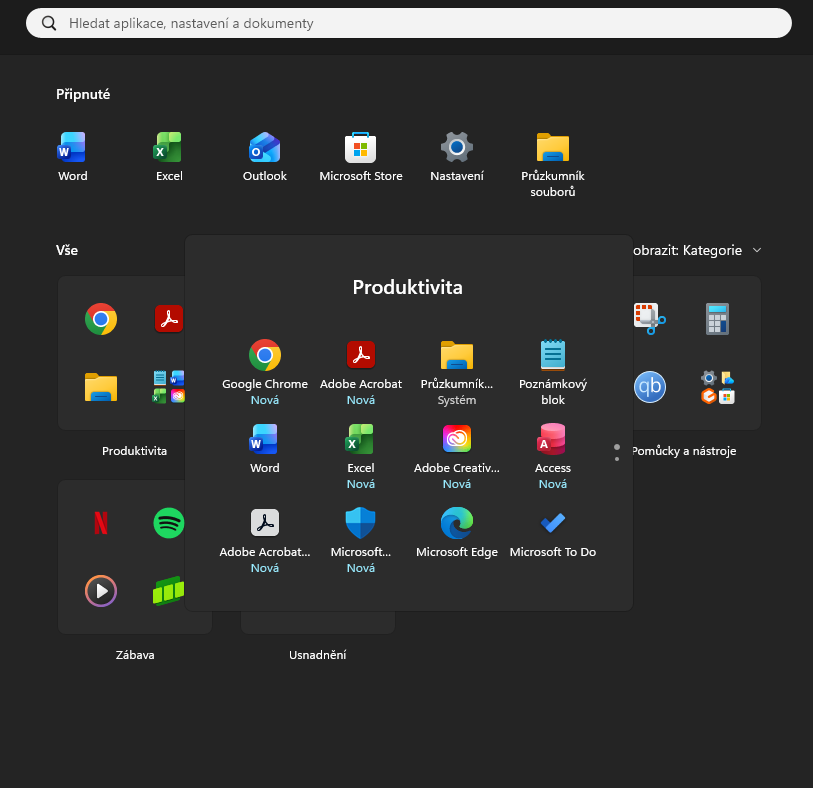Click the Připnuté section heading

click(83, 94)
